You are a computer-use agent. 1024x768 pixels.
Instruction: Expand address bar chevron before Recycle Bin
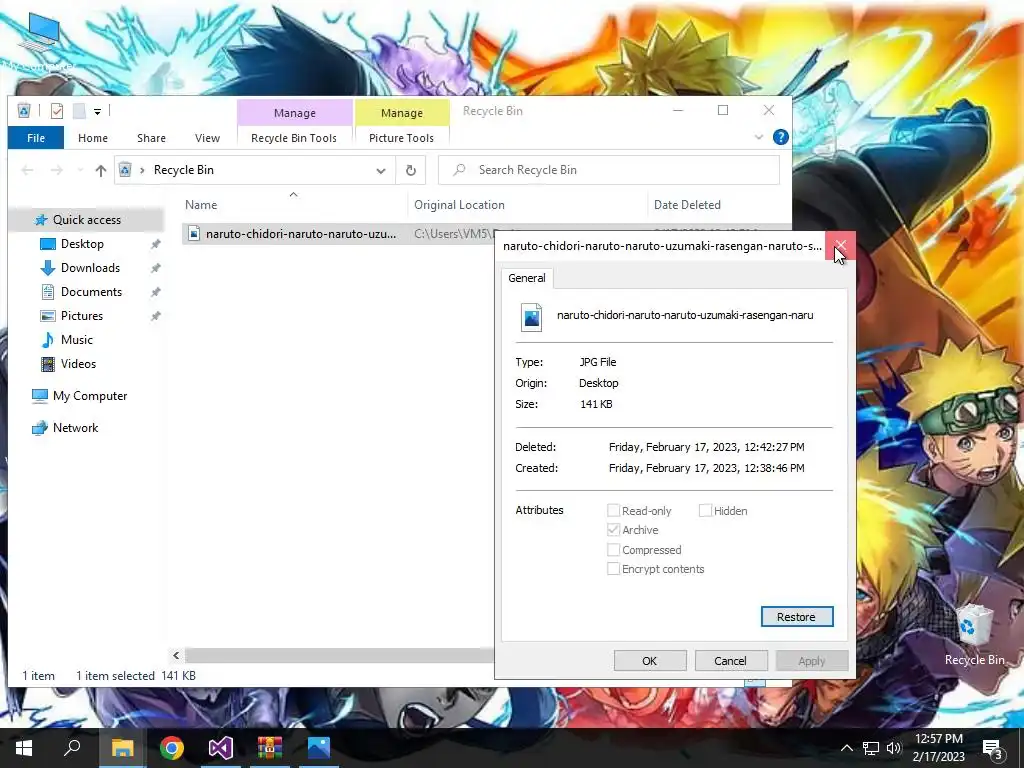click(x=142, y=170)
